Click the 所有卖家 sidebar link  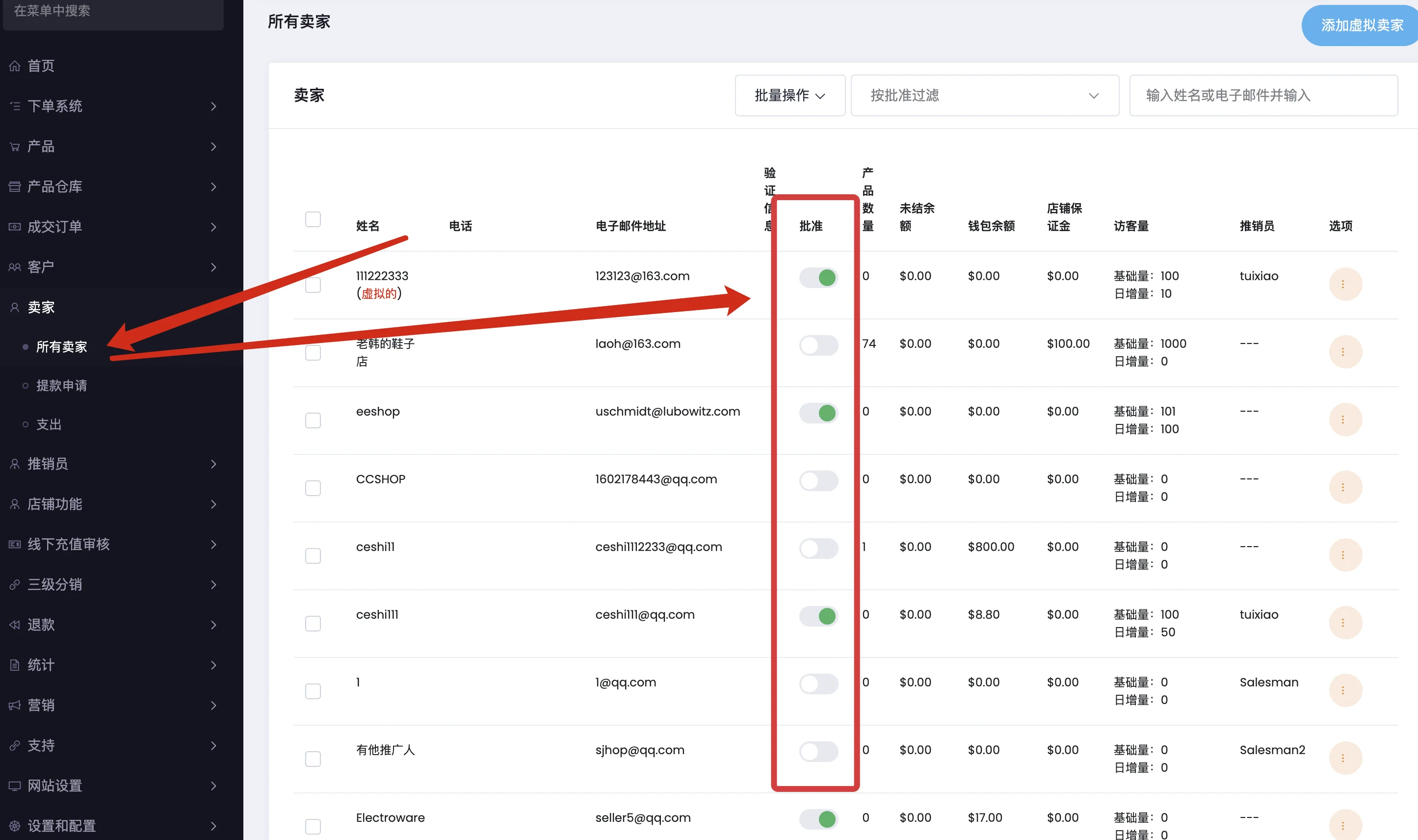(62, 346)
